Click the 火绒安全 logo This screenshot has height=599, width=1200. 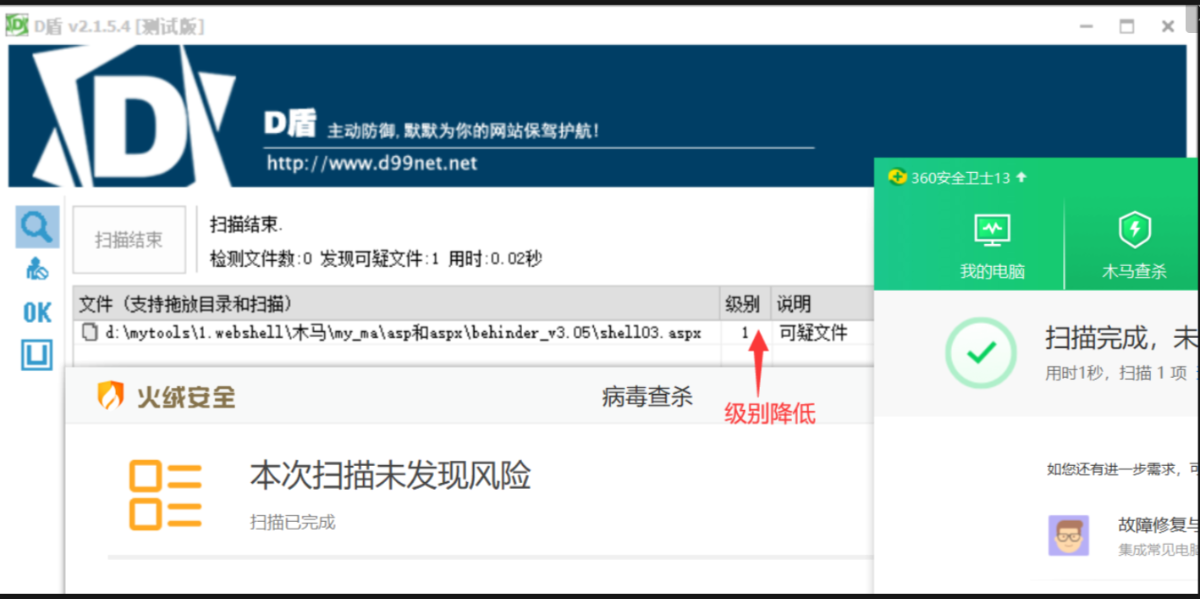166,396
